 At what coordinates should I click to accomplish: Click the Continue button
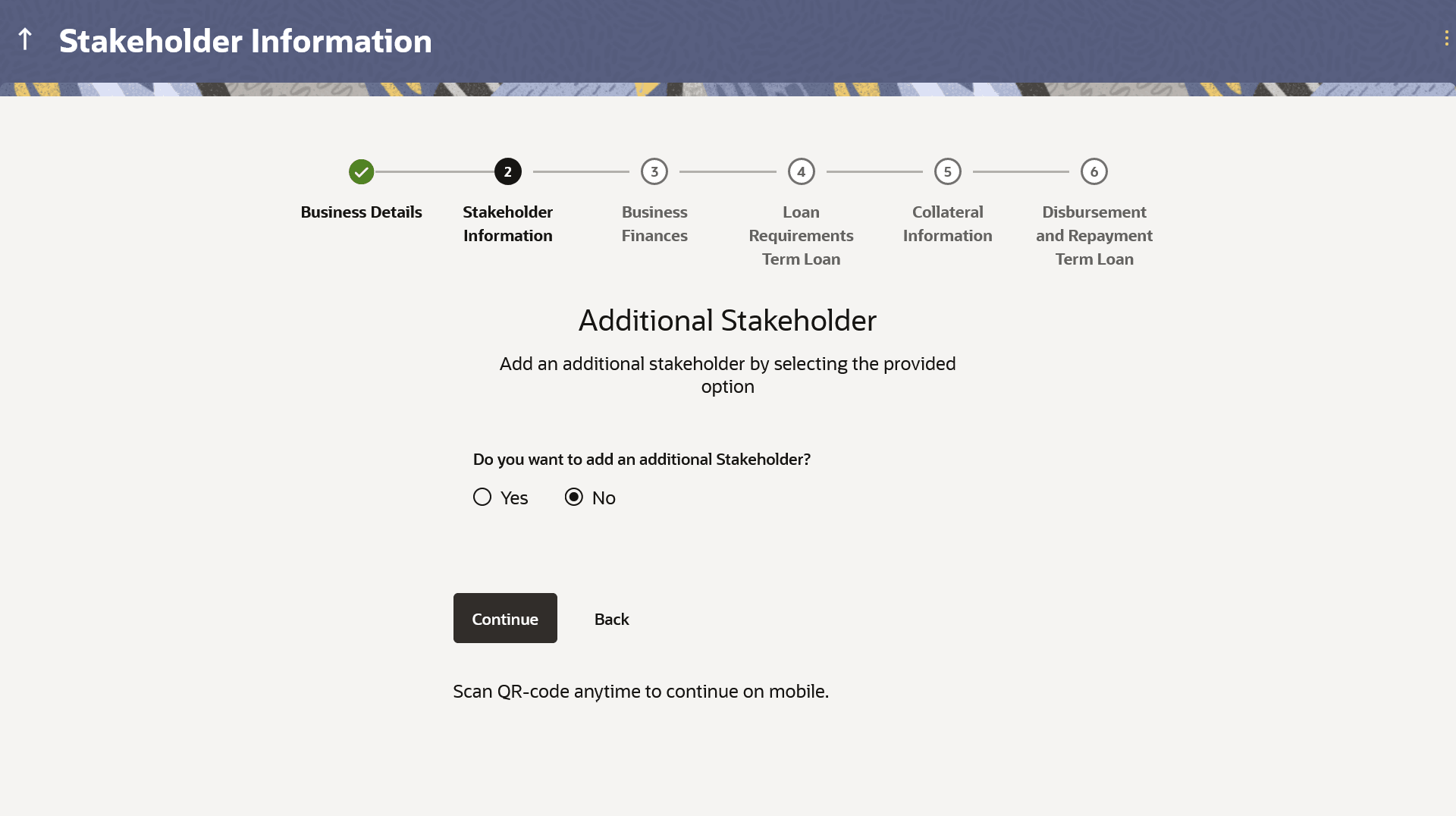click(x=504, y=618)
